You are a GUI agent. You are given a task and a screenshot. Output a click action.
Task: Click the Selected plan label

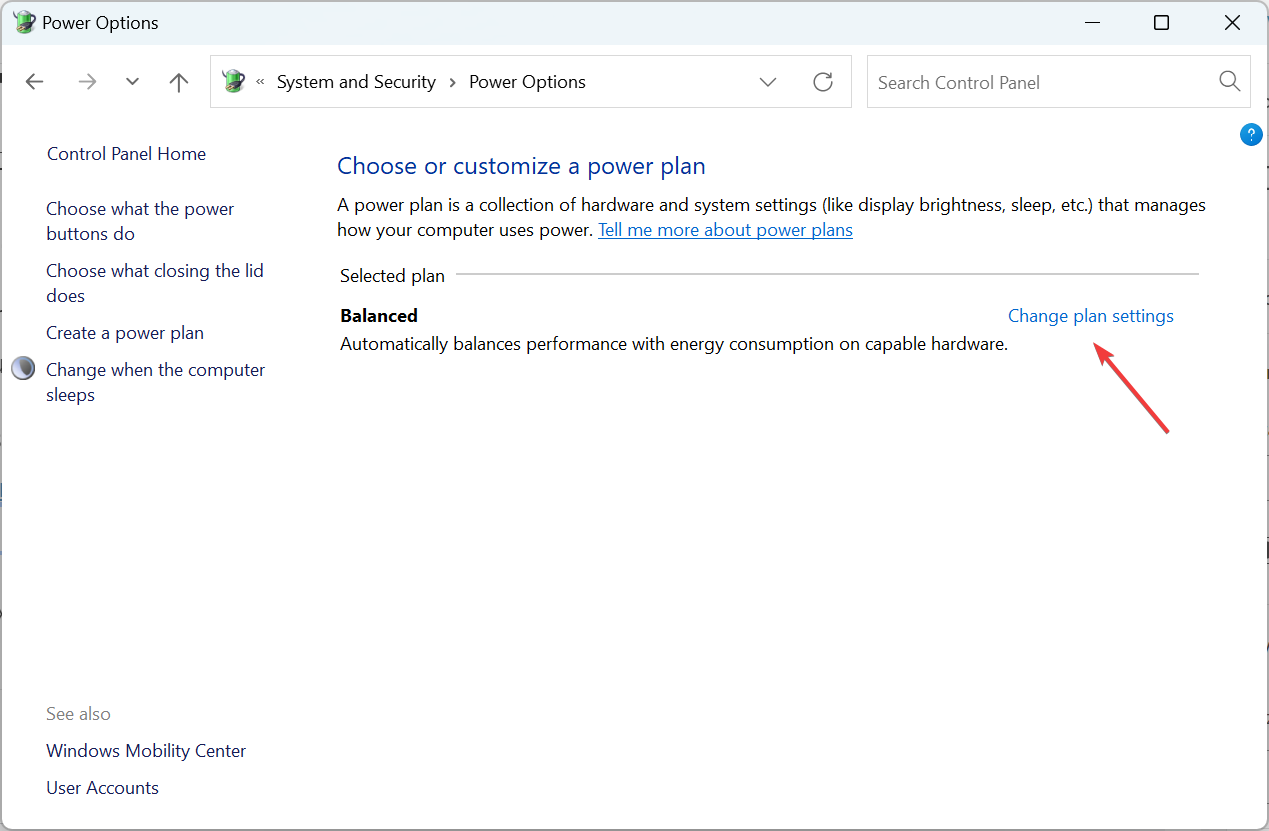pos(392,276)
